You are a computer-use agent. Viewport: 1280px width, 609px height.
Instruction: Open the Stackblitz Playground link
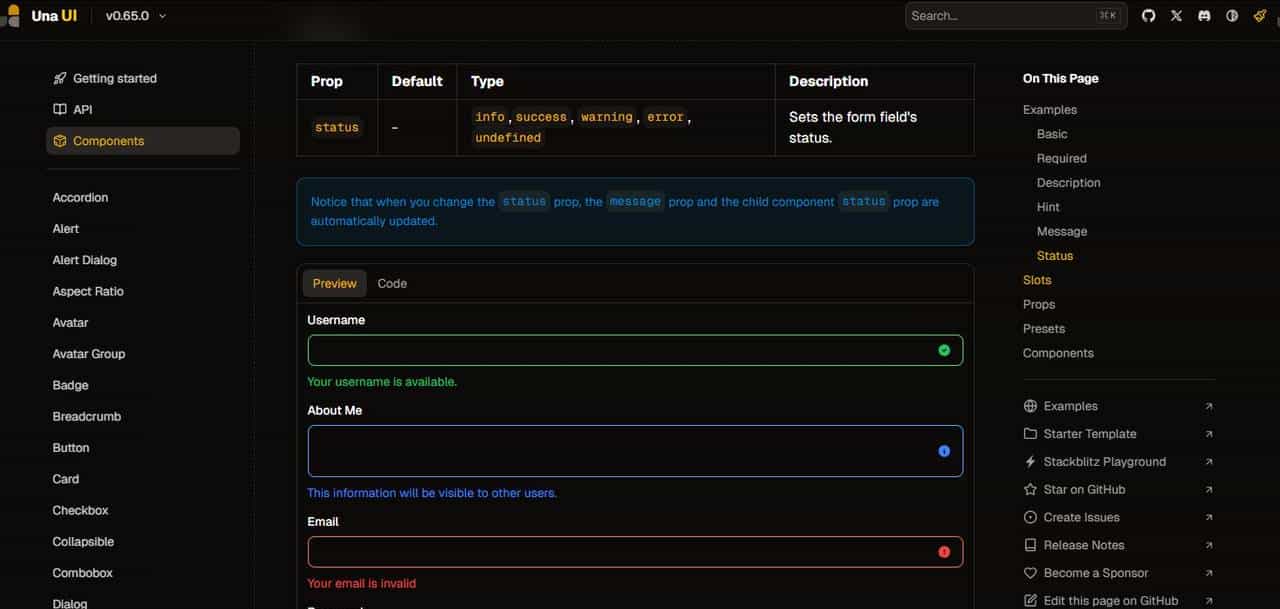[x=1104, y=462]
